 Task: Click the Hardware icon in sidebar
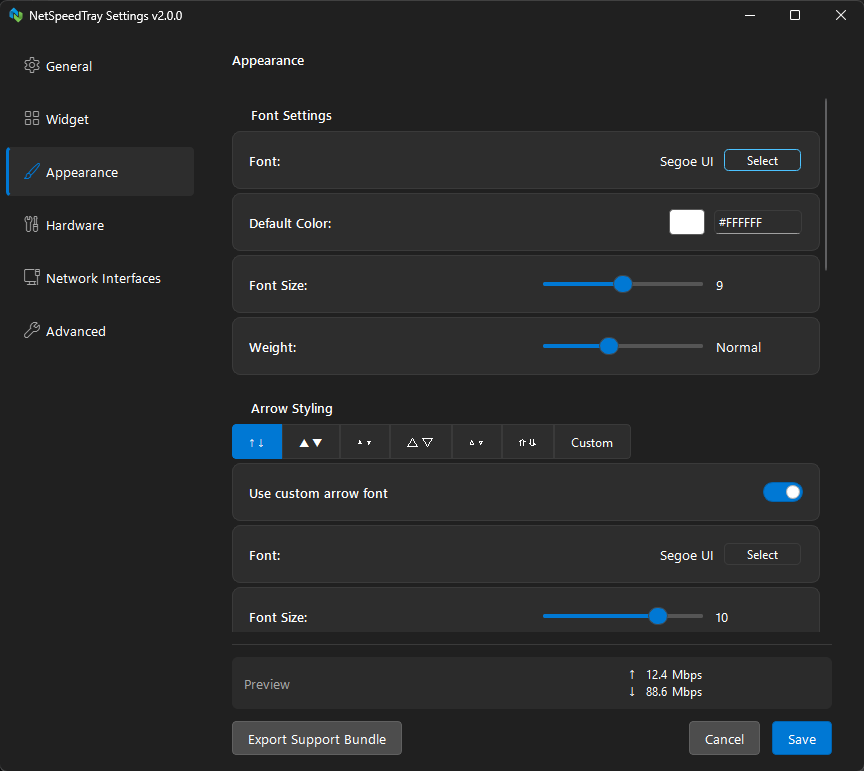click(31, 224)
